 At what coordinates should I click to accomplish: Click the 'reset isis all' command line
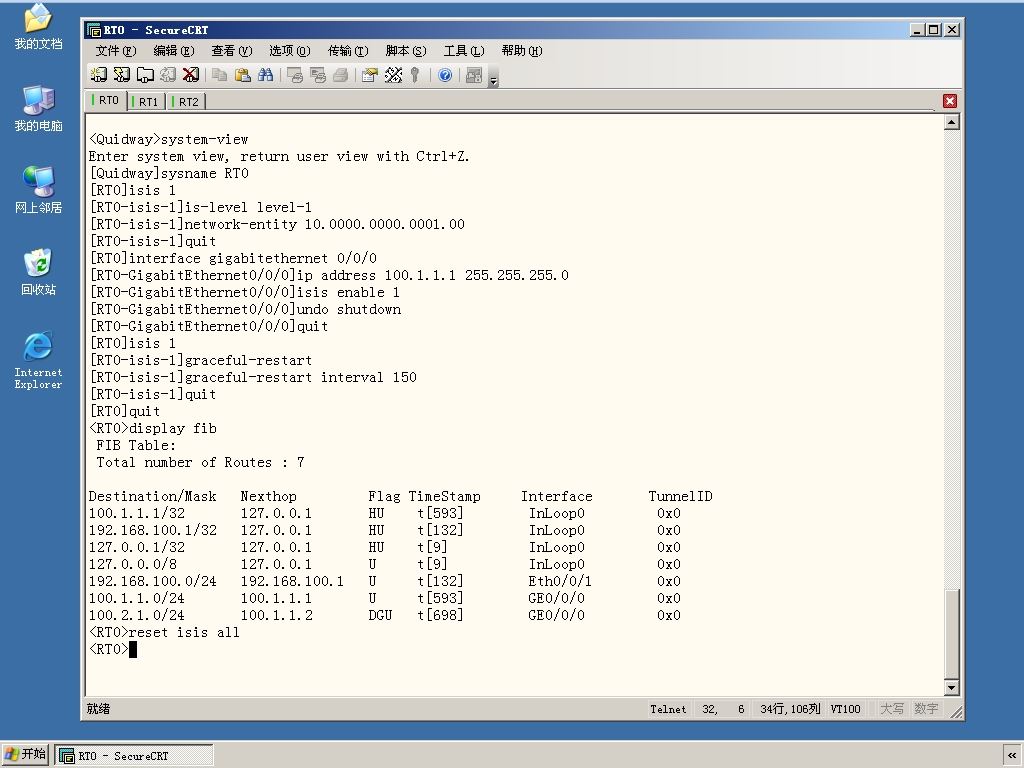click(164, 632)
